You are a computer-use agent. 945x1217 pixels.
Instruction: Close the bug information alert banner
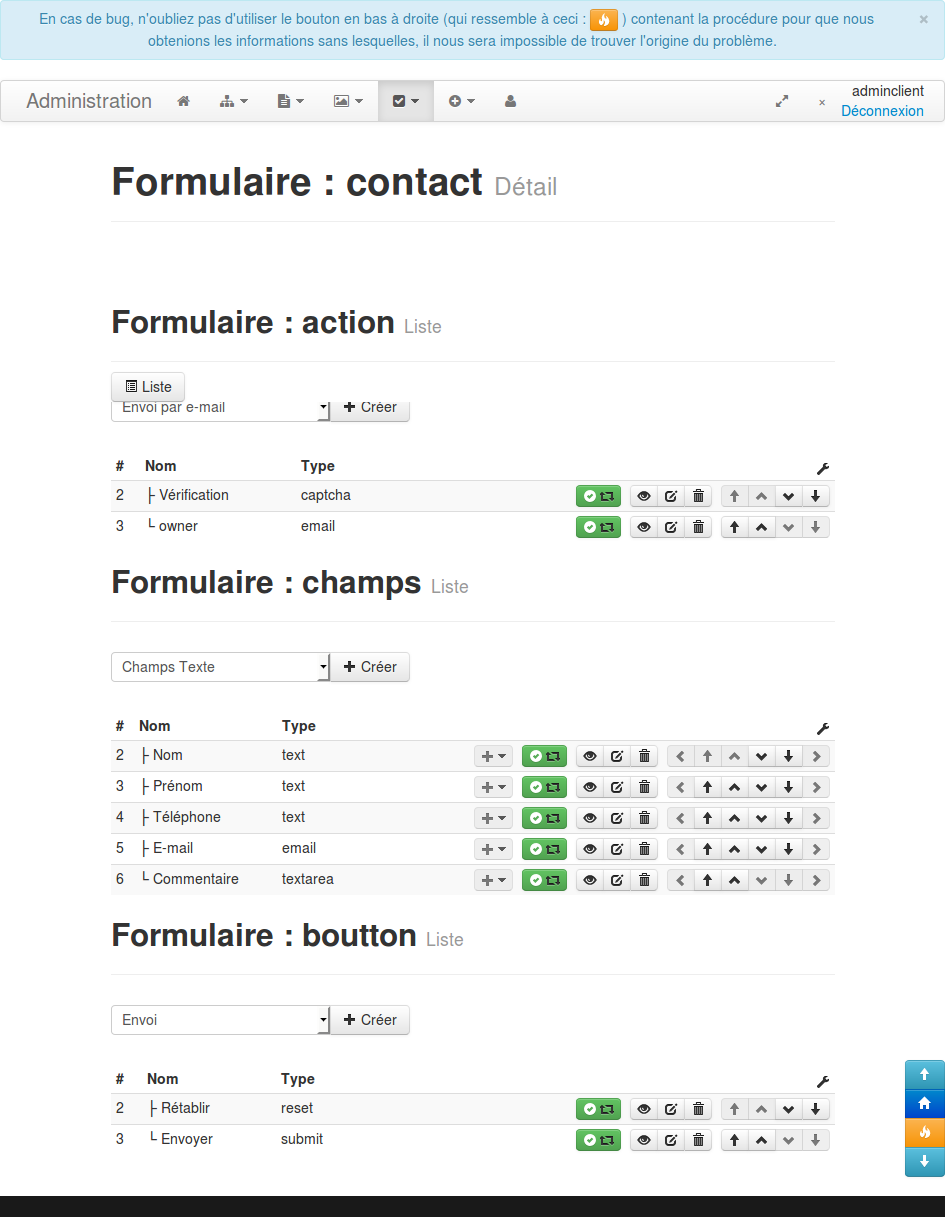[x=923, y=19]
